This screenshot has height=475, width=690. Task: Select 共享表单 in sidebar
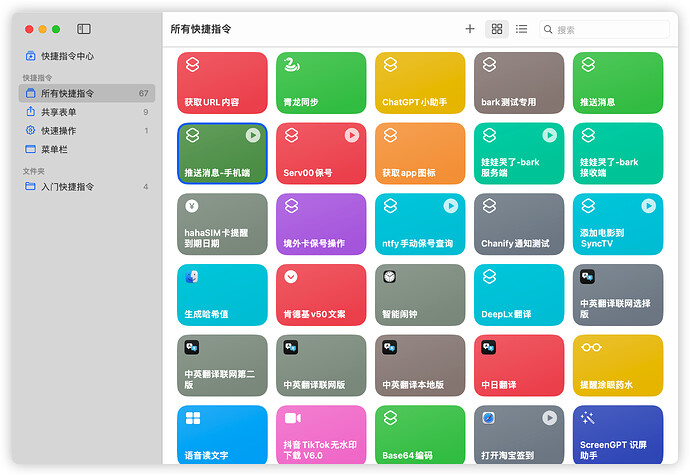click(x=87, y=112)
